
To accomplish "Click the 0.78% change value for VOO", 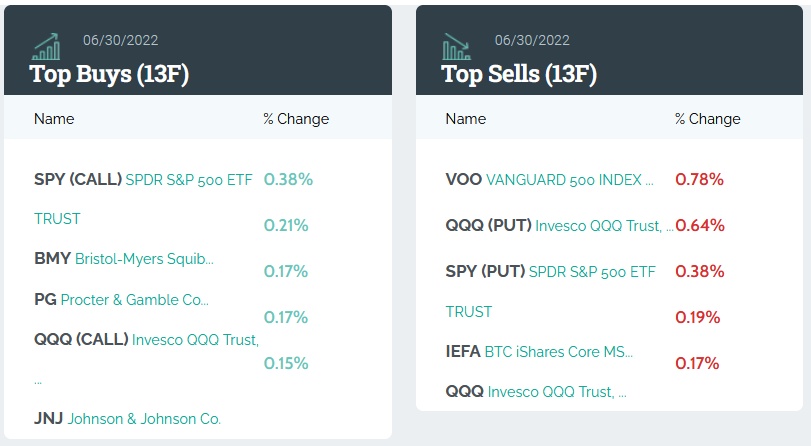I will click(x=699, y=180).
